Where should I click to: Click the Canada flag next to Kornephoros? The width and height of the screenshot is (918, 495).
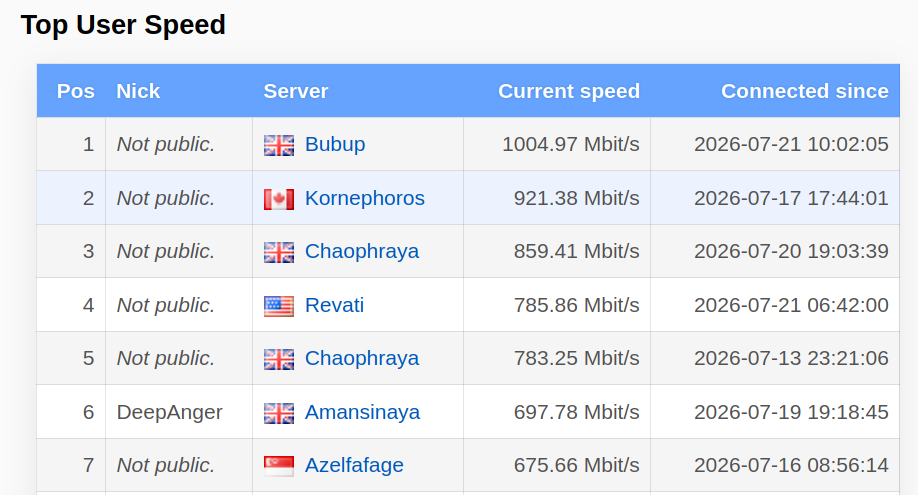click(279, 199)
